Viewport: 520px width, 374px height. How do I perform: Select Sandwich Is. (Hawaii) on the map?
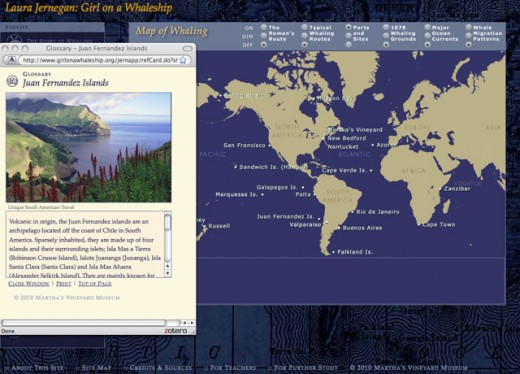point(273,167)
